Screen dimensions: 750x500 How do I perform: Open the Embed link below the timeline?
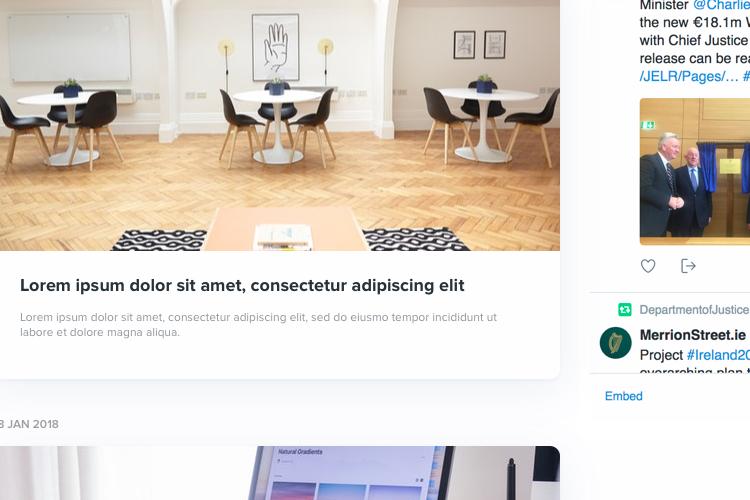tap(623, 396)
